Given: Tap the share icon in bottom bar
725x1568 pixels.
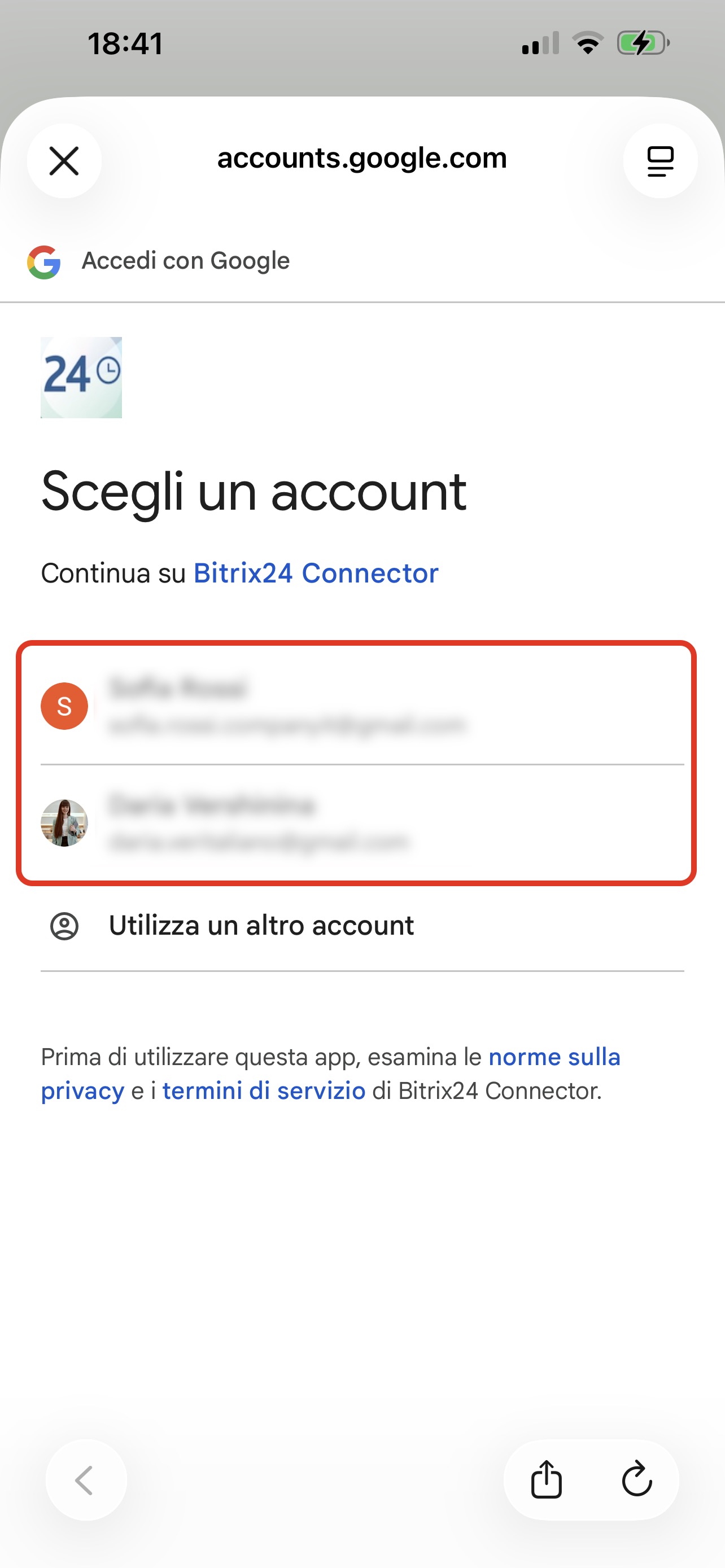Looking at the screenshot, I should tap(546, 1479).
